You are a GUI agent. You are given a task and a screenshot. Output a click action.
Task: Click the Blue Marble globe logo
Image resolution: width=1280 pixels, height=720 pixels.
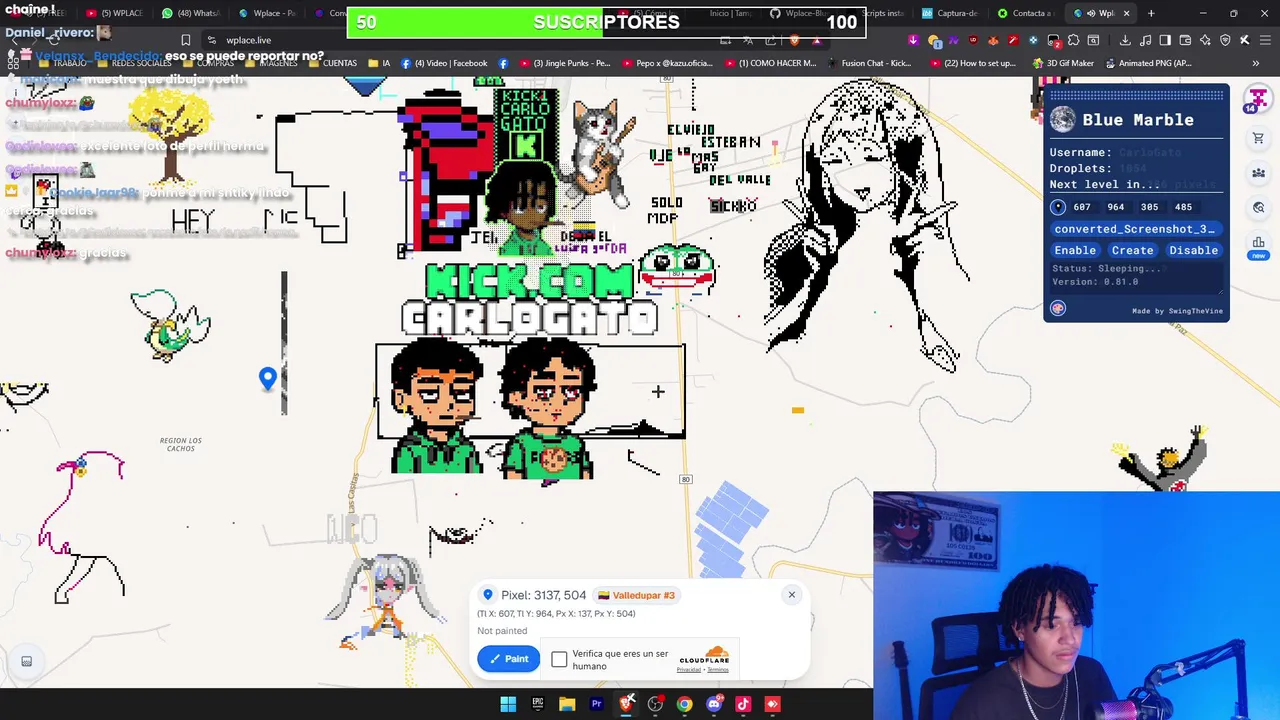tap(1063, 120)
